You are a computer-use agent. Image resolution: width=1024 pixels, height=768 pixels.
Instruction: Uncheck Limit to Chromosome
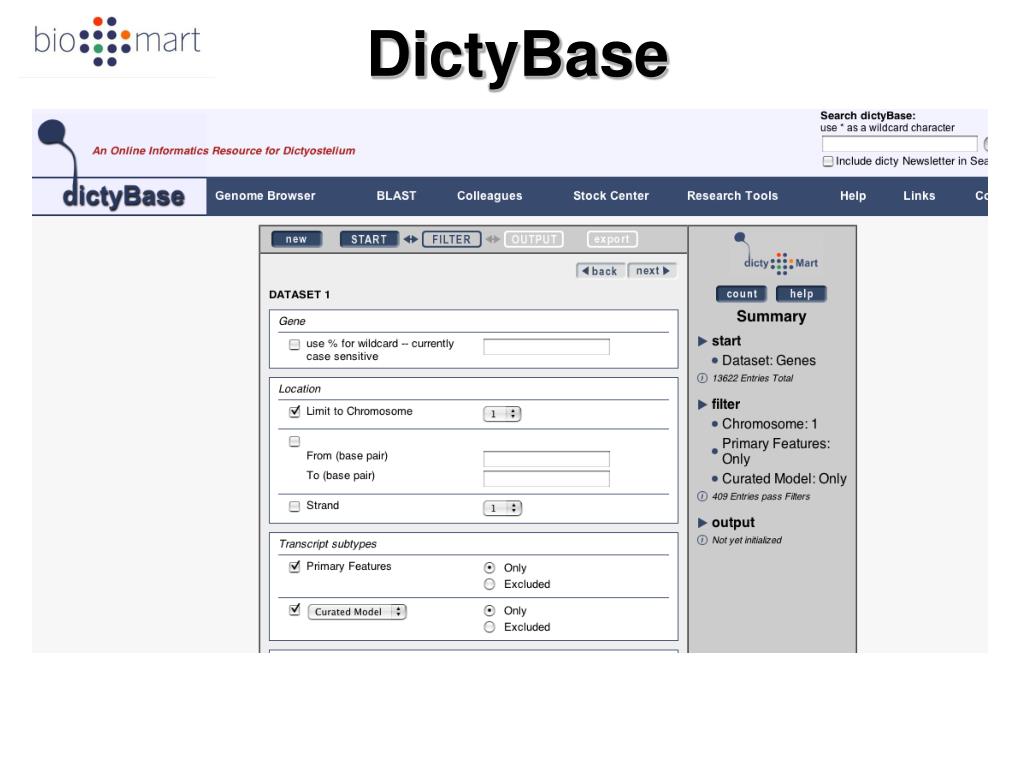click(x=295, y=411)
